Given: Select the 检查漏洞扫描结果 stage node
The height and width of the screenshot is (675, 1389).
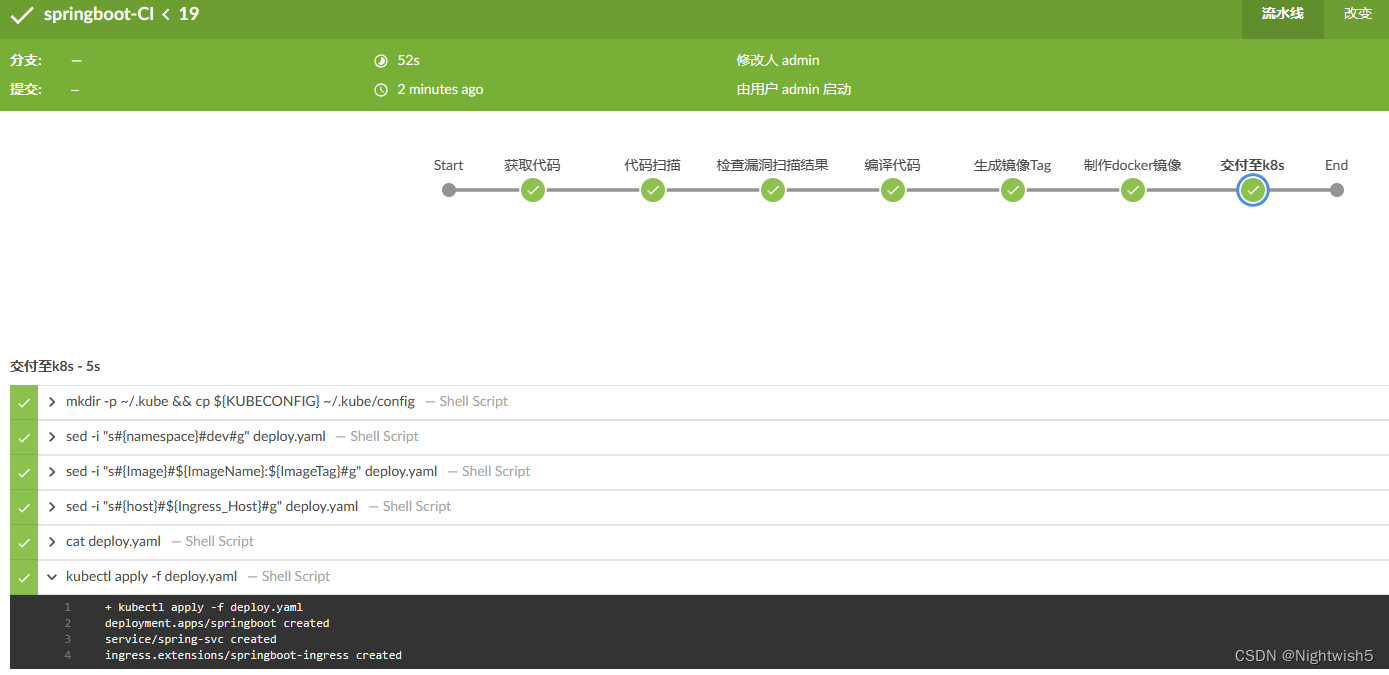Looking at the screenshot, I should point(773,190).
